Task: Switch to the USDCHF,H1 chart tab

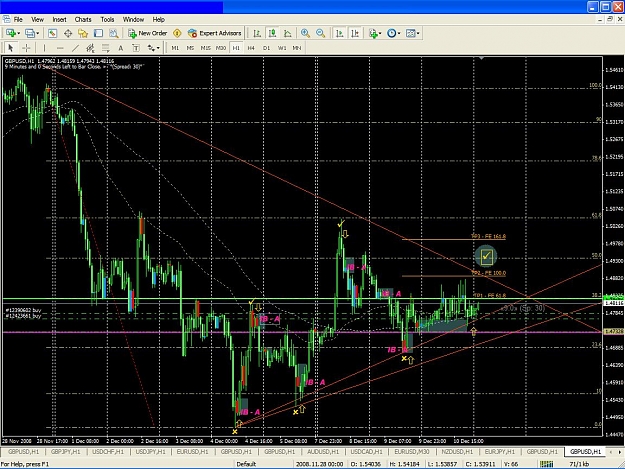Action: [x=108, y=452]
